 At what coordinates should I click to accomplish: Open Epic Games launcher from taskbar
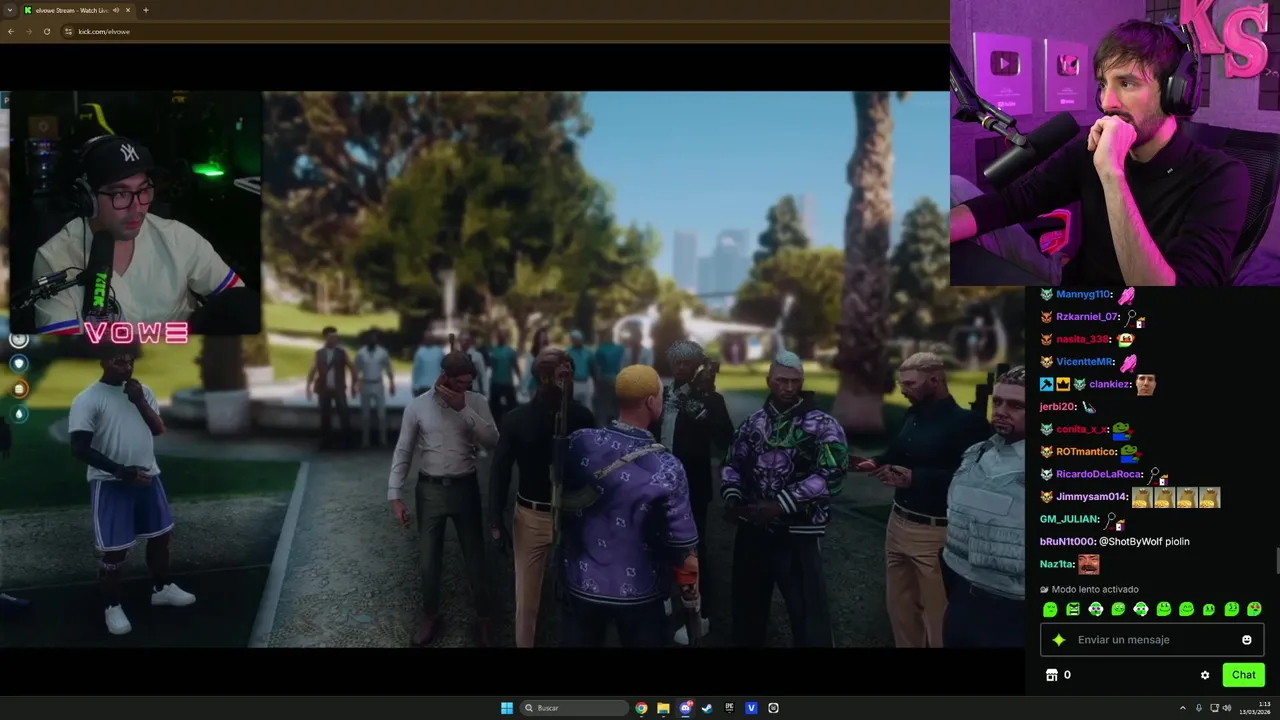point(729,708)
